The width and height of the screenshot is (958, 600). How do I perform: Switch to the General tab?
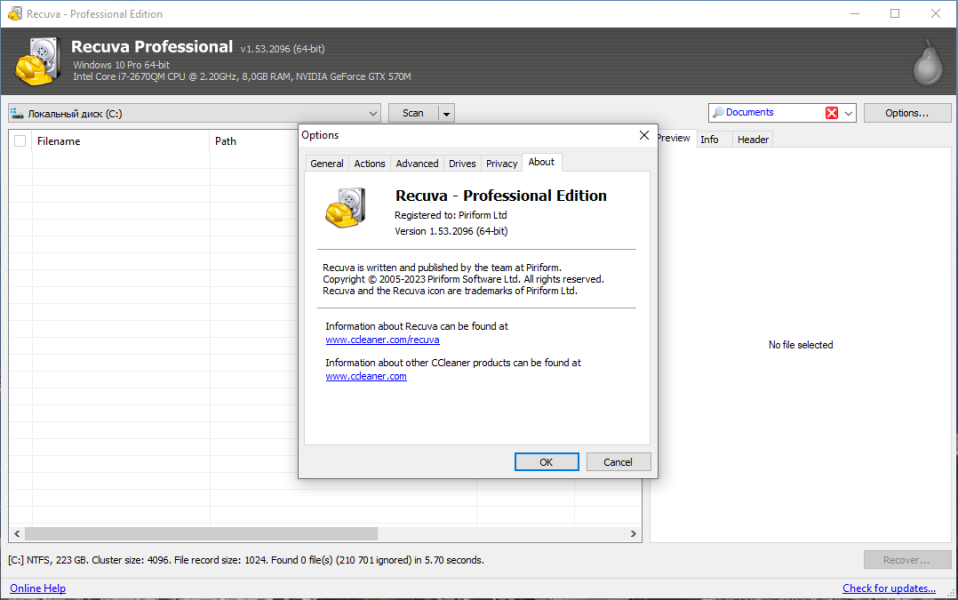click(x=327, y=164)
